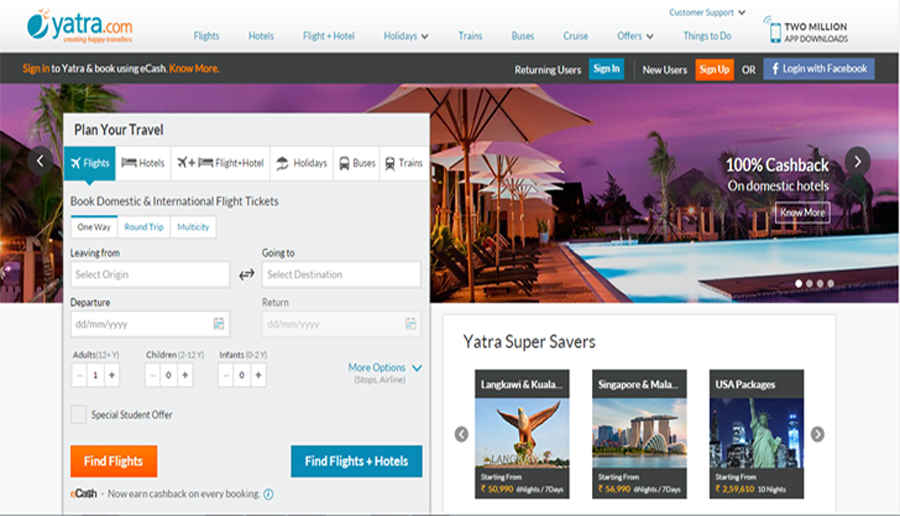Click the Find Flights + Hotels button
This screenshot has width=900, height=516.
(x=356, y=461)
